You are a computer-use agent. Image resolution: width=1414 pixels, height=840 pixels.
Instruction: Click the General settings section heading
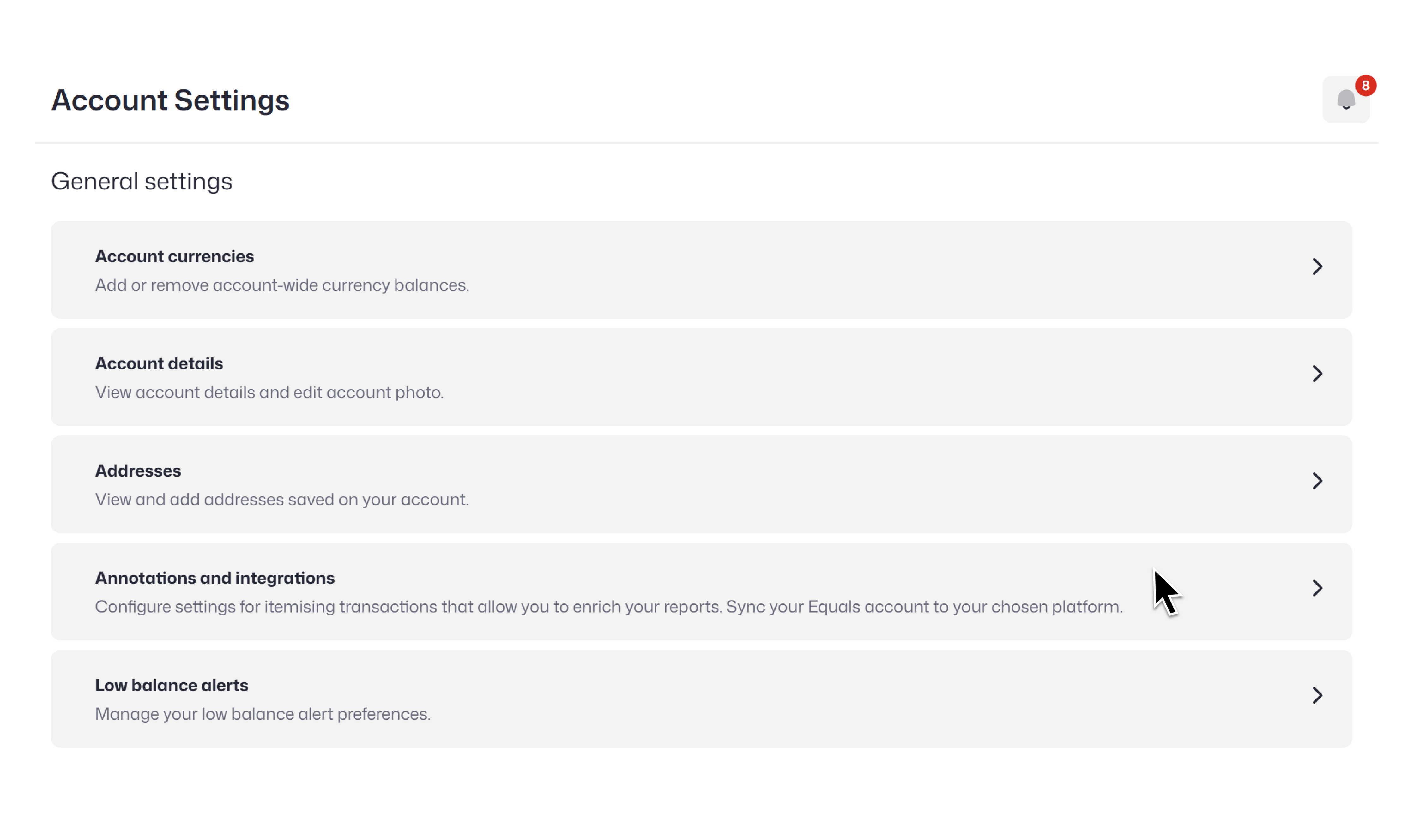click(142, 181)
